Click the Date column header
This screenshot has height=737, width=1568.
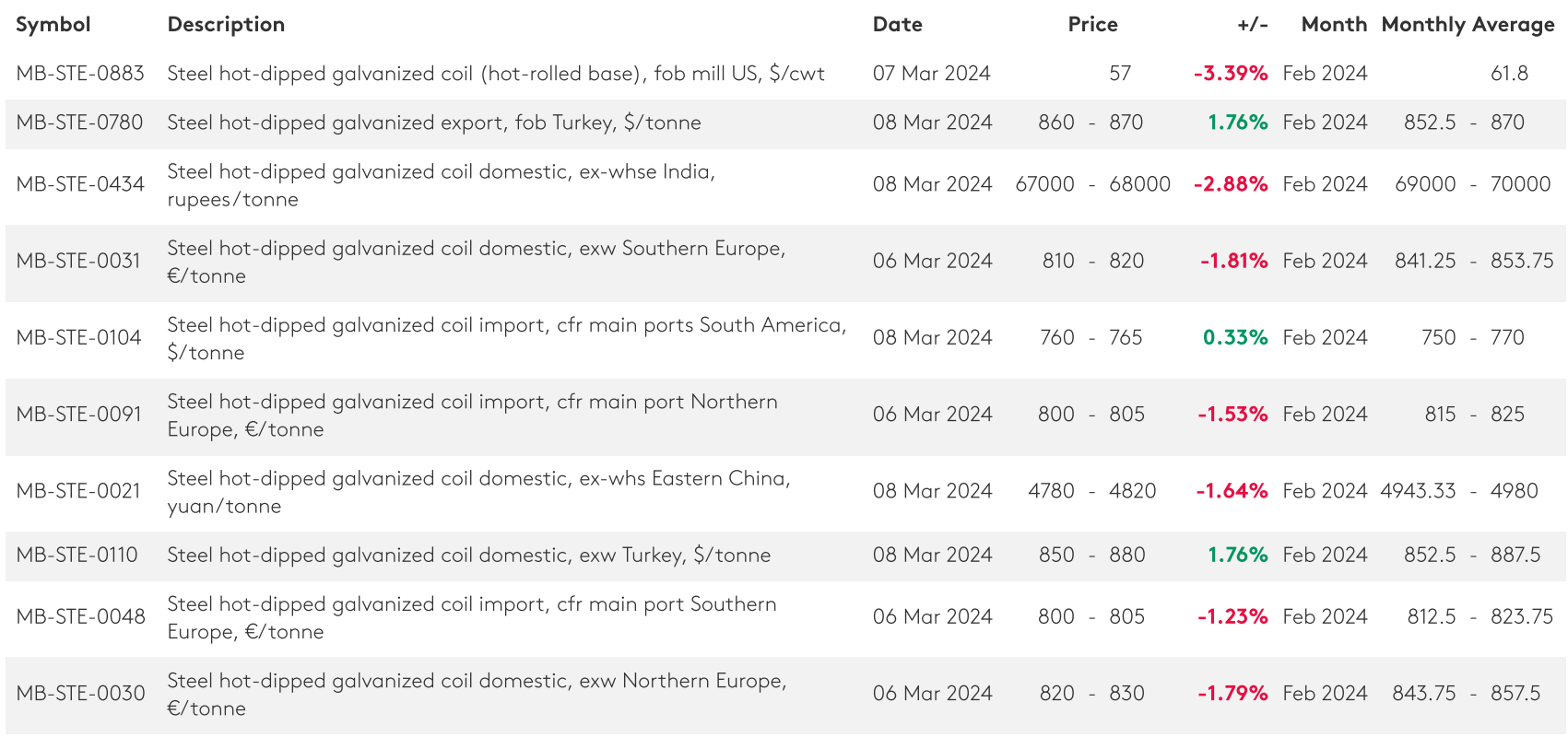point(897,25)
